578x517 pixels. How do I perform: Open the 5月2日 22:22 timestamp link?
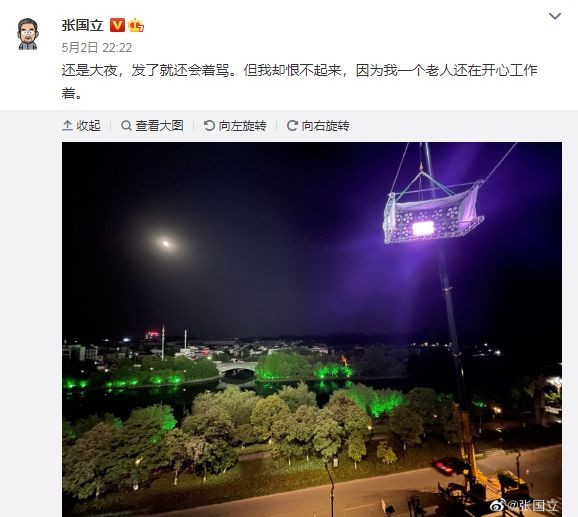pos(97,48)
